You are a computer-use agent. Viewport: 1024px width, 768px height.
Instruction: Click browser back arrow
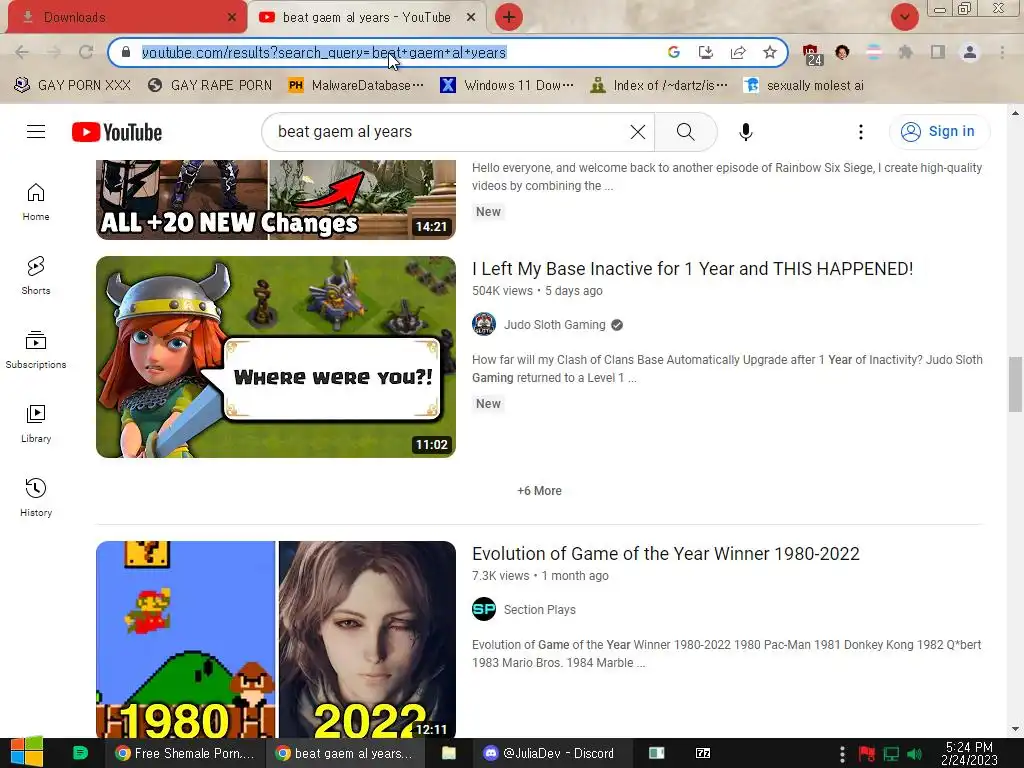click(x=22, y=52)
